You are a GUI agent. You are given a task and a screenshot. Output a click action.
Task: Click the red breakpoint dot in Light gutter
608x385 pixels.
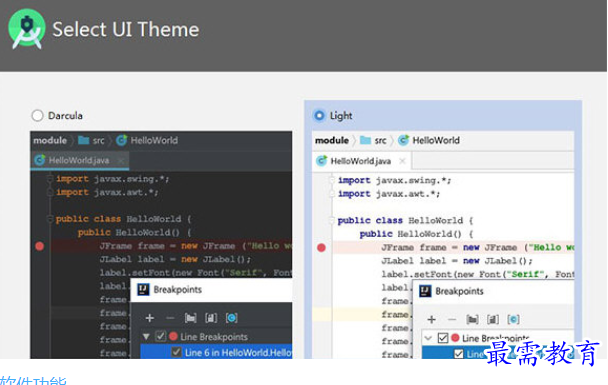(x=321, y=248)
